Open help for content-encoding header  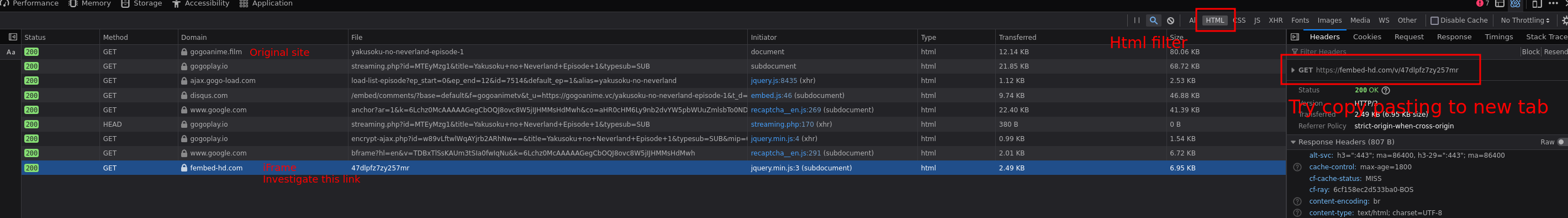pyautogui.click(x=1297, y=201)
